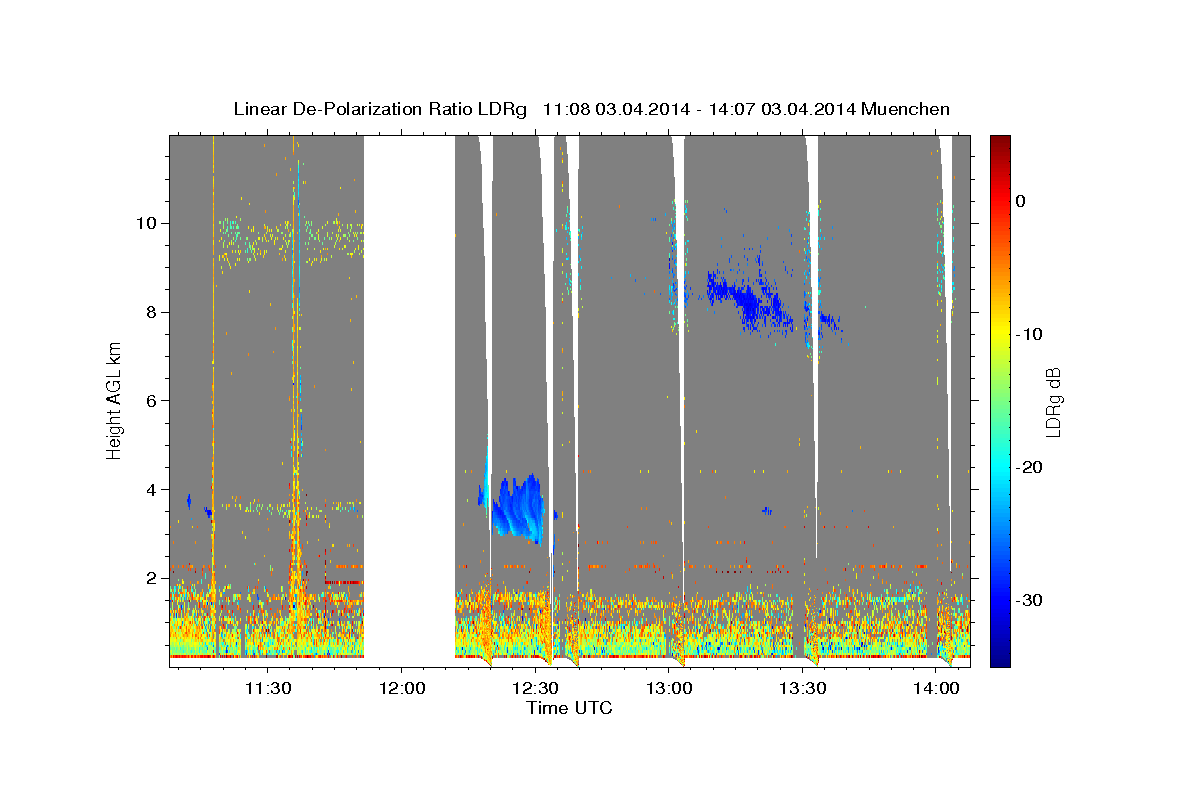Click the colorbar value -10

(1030, 334)
